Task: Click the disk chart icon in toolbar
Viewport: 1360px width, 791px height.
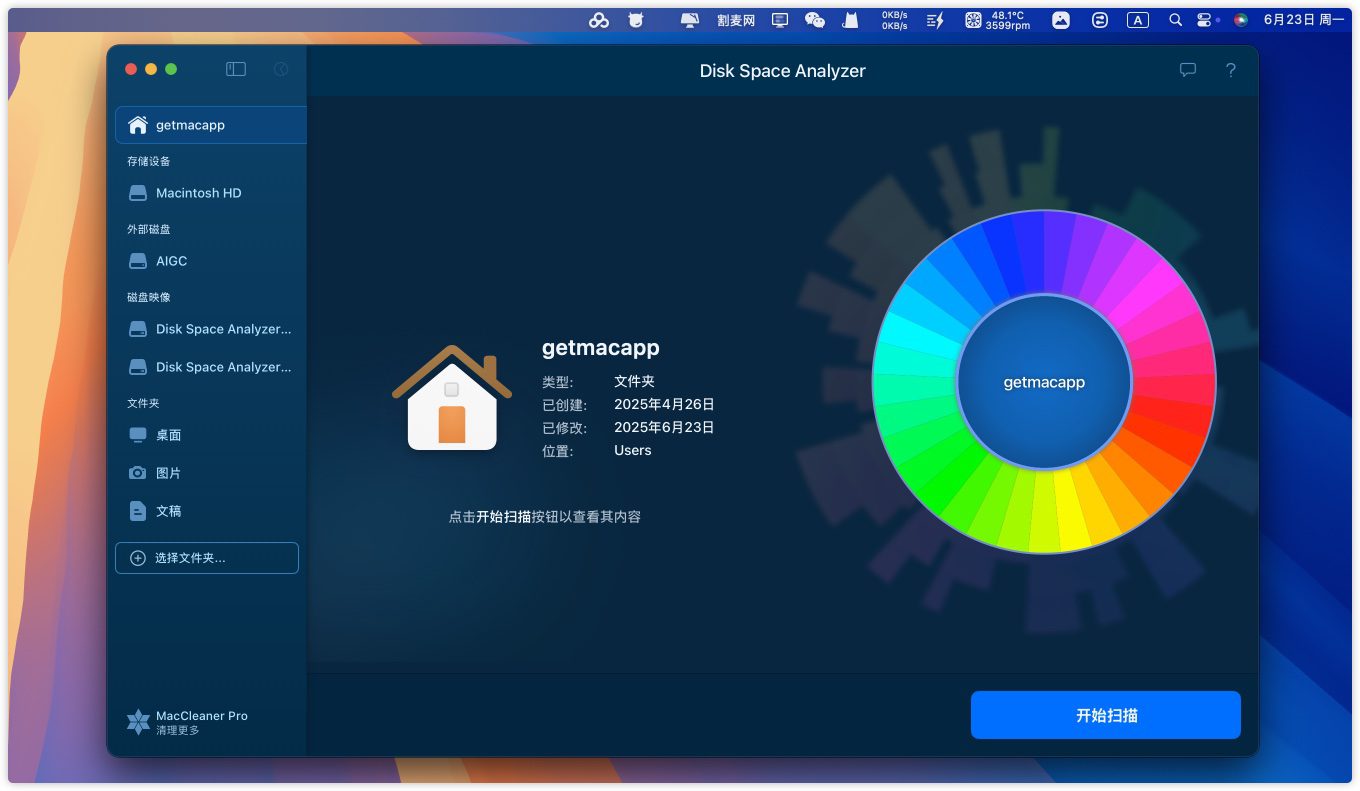Action: click(281, 69)
